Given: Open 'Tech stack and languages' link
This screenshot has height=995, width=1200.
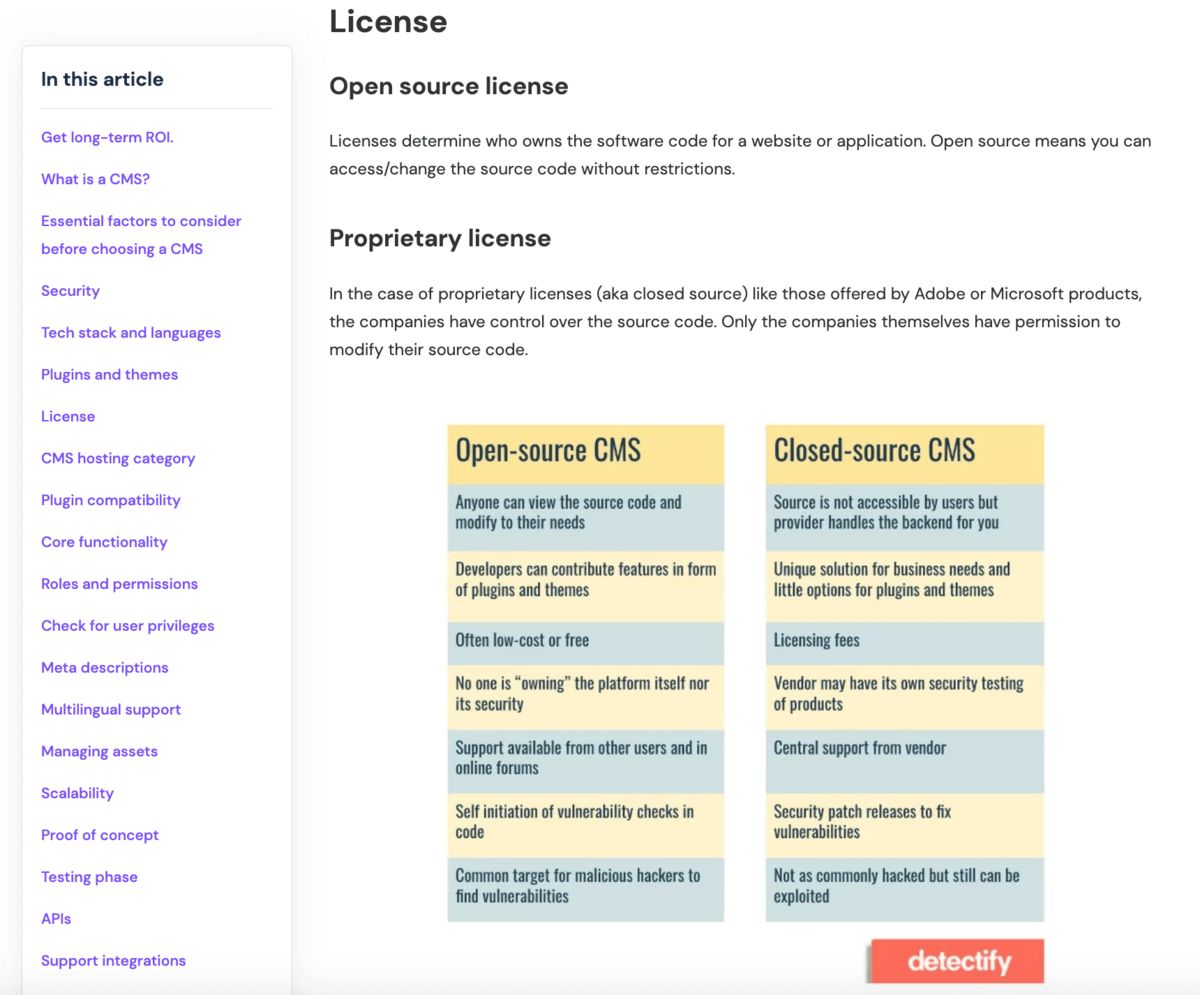Looking at the screenshot, I should [131, 333].
